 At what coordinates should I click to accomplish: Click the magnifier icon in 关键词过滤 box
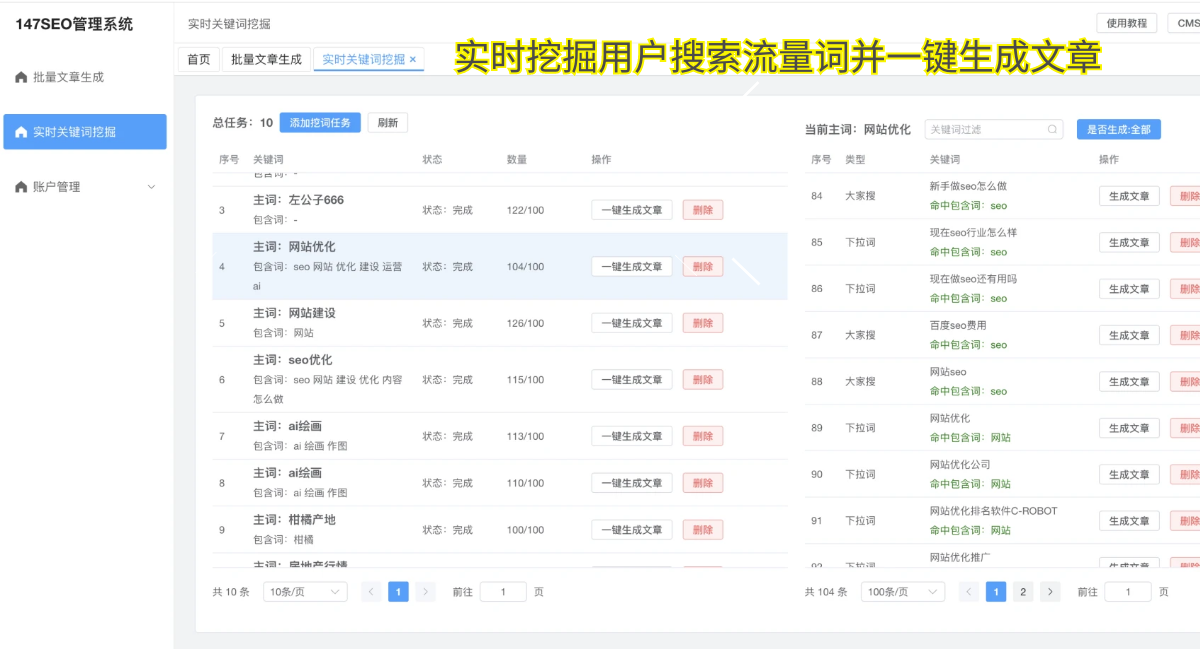pos(1051,129)
